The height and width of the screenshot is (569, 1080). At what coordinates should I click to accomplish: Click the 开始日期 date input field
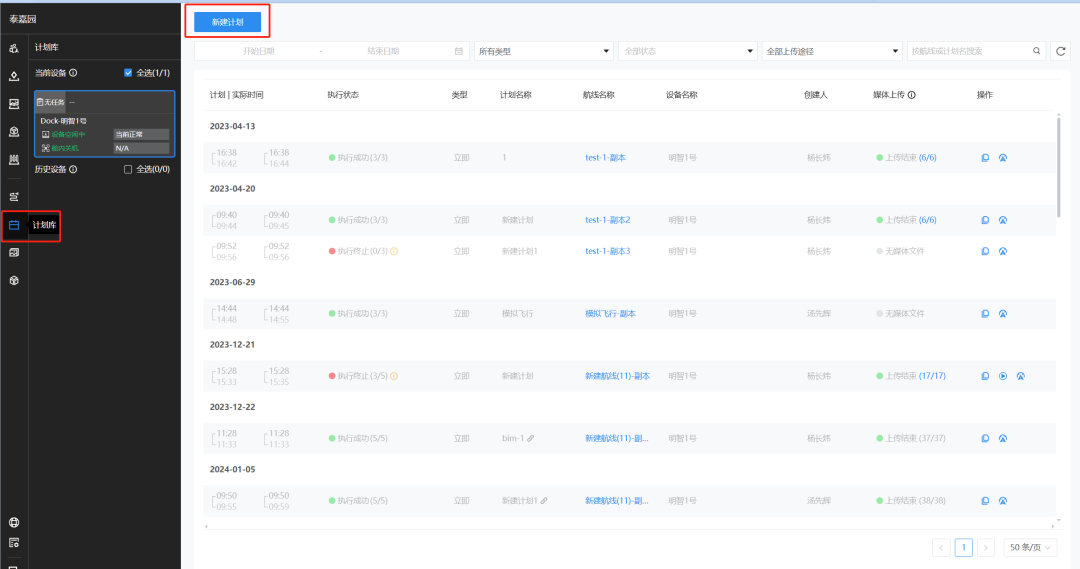point(258,51)
